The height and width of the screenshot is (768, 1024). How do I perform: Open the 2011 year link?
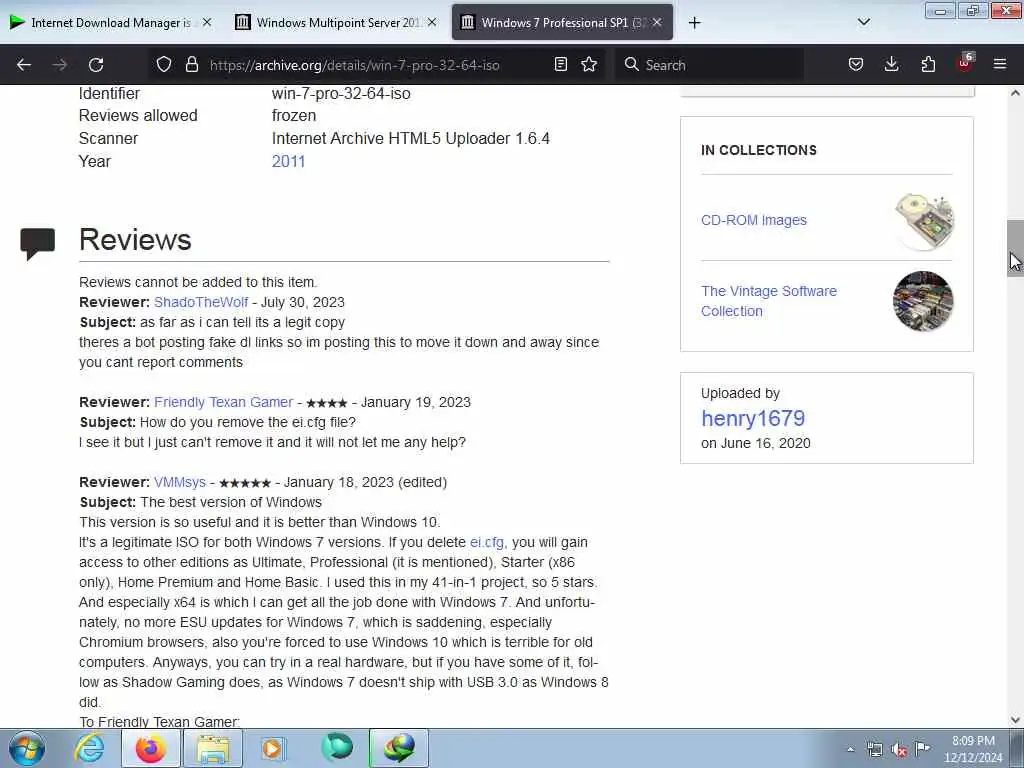click(x=288, y=161)
